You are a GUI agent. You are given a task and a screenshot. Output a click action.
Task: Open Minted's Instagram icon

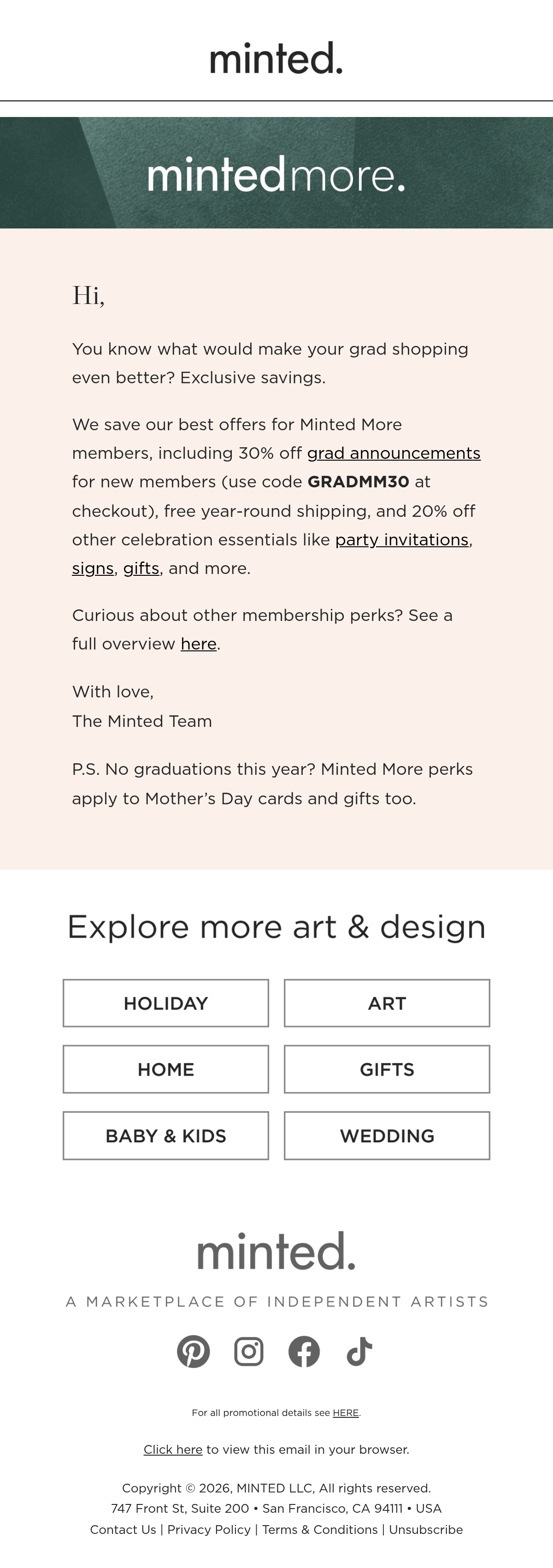pyautogui.click(x=248, y=1352)
